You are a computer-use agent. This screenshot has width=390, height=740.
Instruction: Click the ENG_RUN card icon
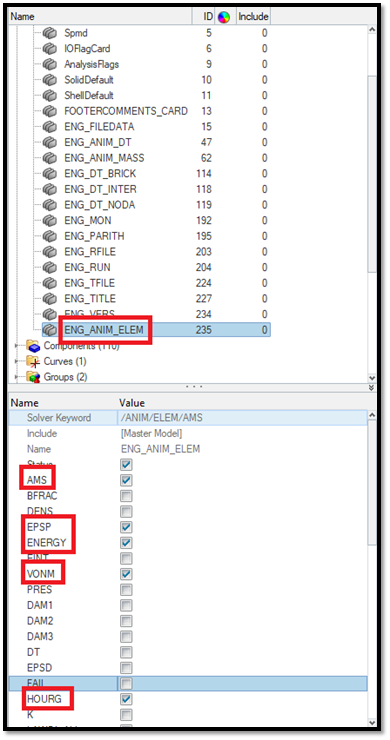[x=50, y=267]
